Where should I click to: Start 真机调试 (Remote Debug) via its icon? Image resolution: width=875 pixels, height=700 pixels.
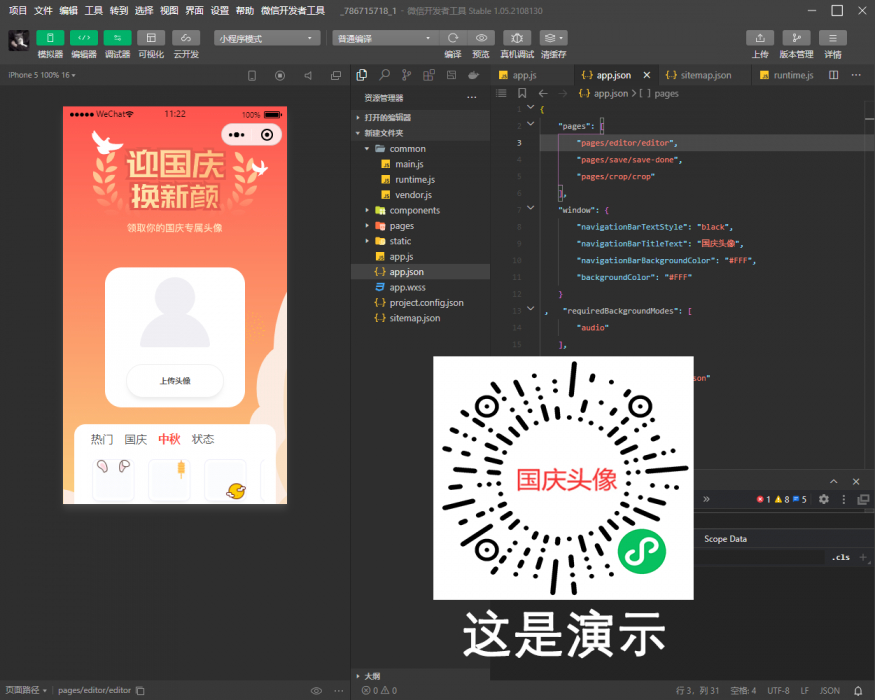click(517, 40)
